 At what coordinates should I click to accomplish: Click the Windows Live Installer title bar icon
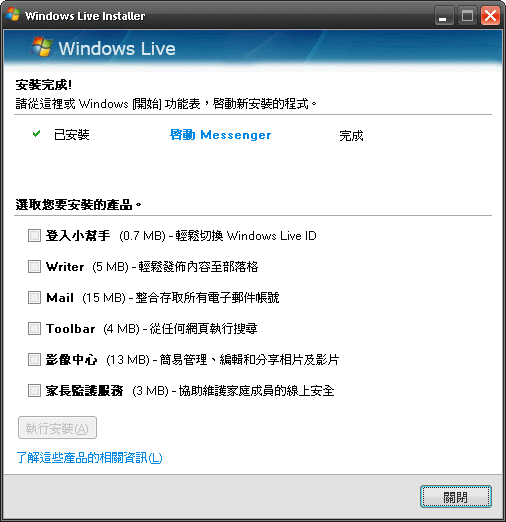(13, 15)
